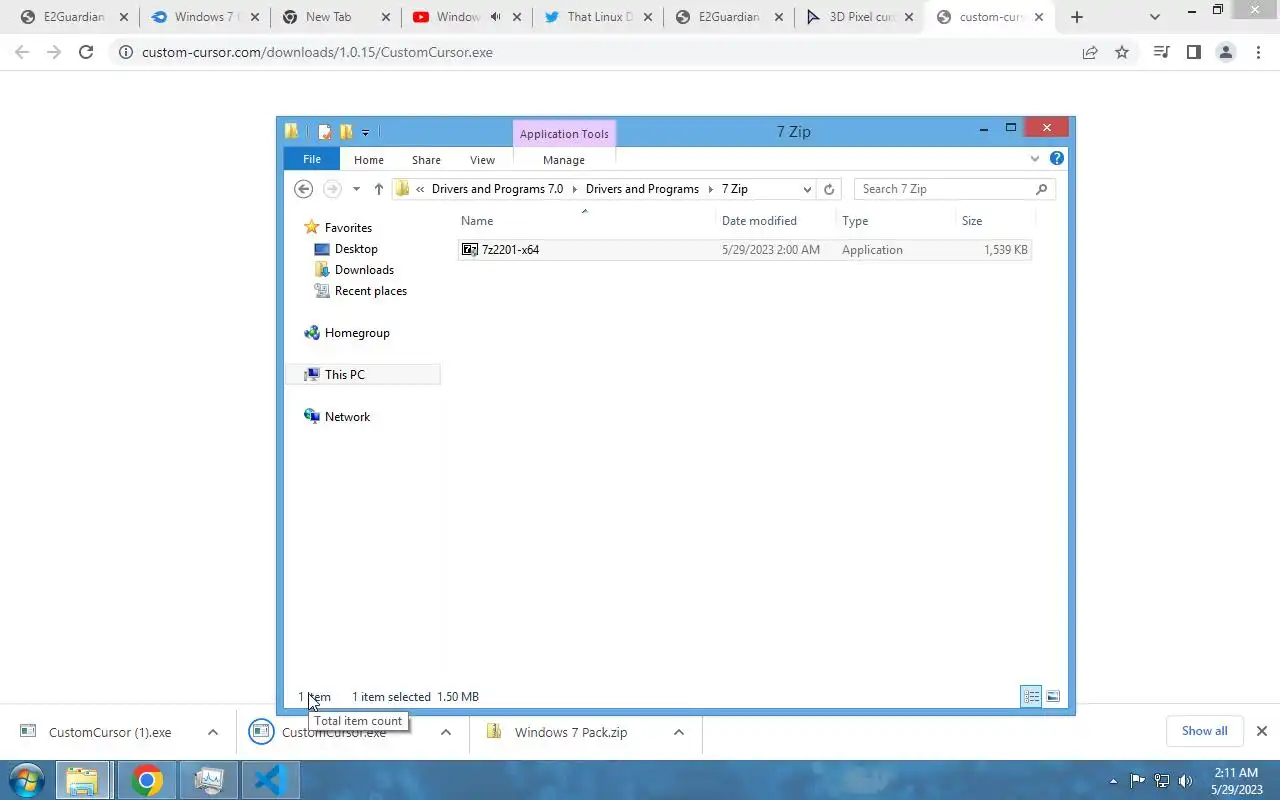Open the Windows Start button
Image resolution: width=1280 pixels, height=800 pixels.
coord(26,780)
